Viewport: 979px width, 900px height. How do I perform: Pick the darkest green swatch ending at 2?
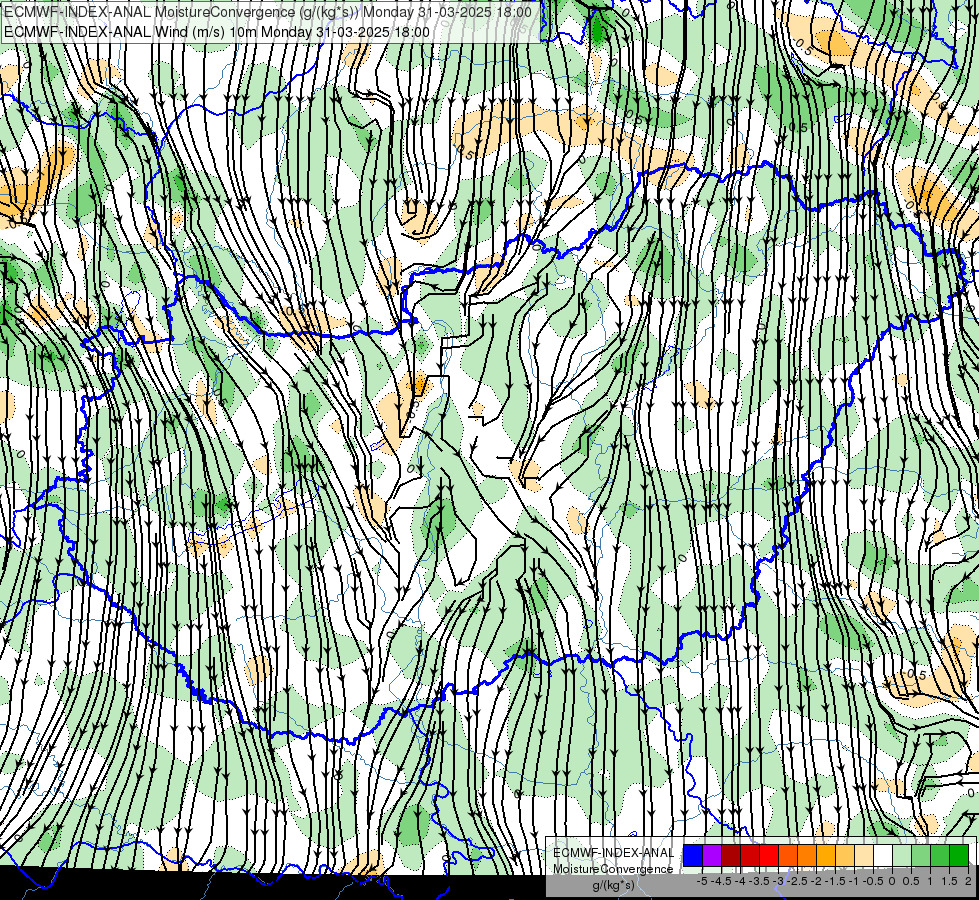(959, 855)
